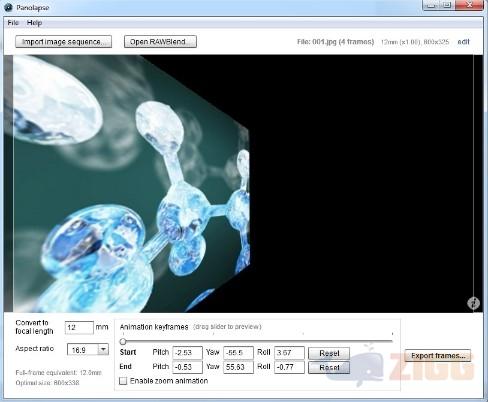Click Import image sequence button
The width and height of the screenshot is (488, 402).
[x=63, y=42]
